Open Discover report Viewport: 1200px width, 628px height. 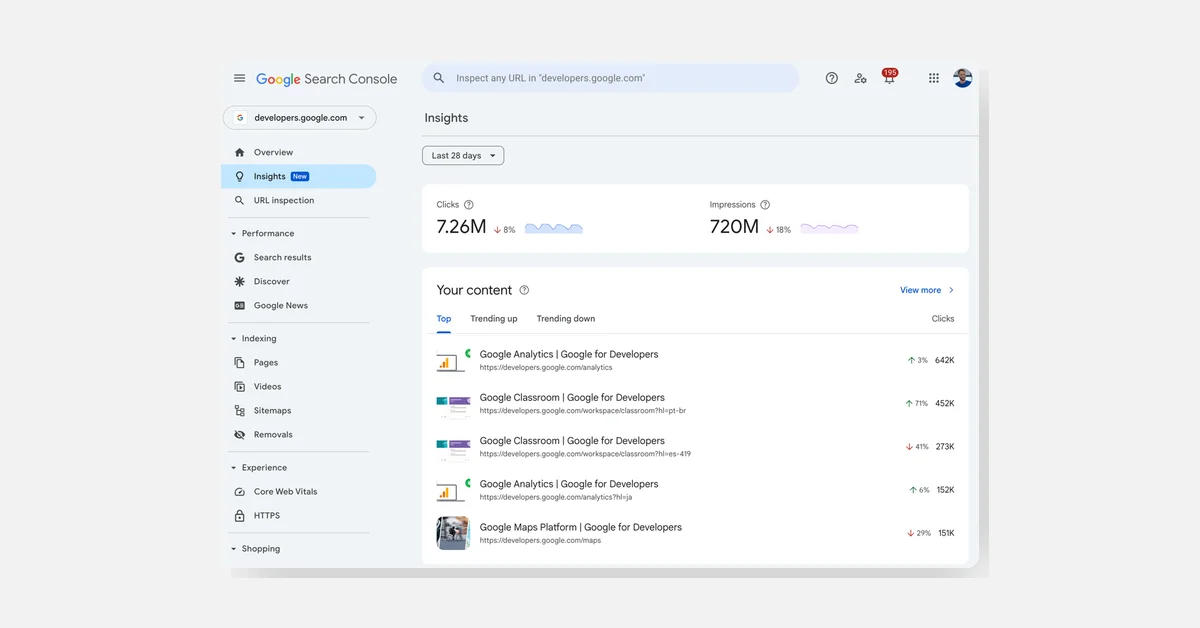298,281
